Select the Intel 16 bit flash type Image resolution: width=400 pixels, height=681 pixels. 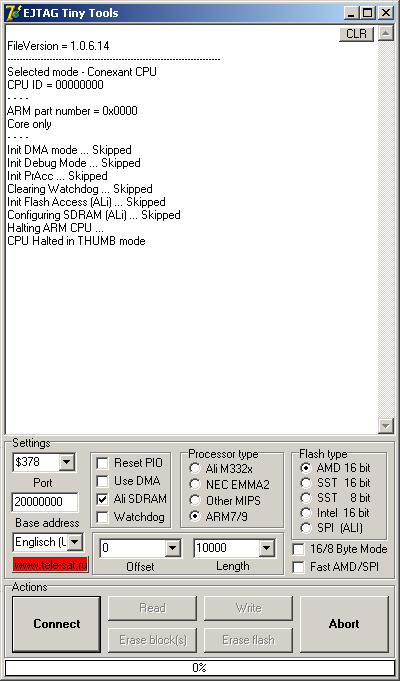coord(306,513)
